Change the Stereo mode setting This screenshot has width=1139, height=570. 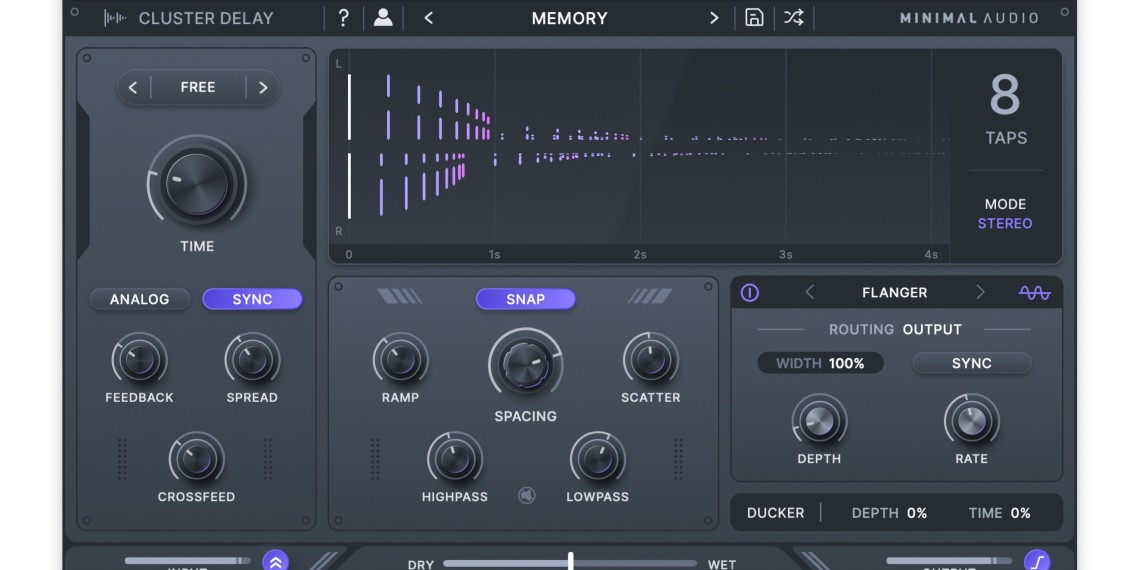click(1004, 224)
